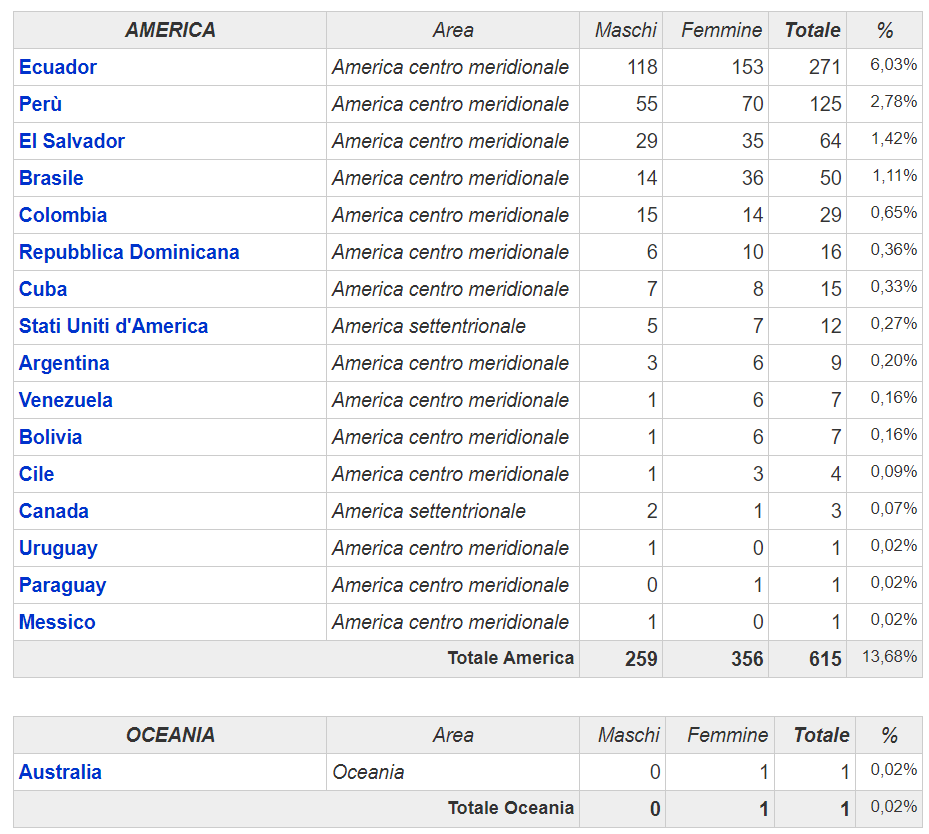Screen dimensions: 929x834
Task: Click the OCEANIA table header
Action: point(170,735)
